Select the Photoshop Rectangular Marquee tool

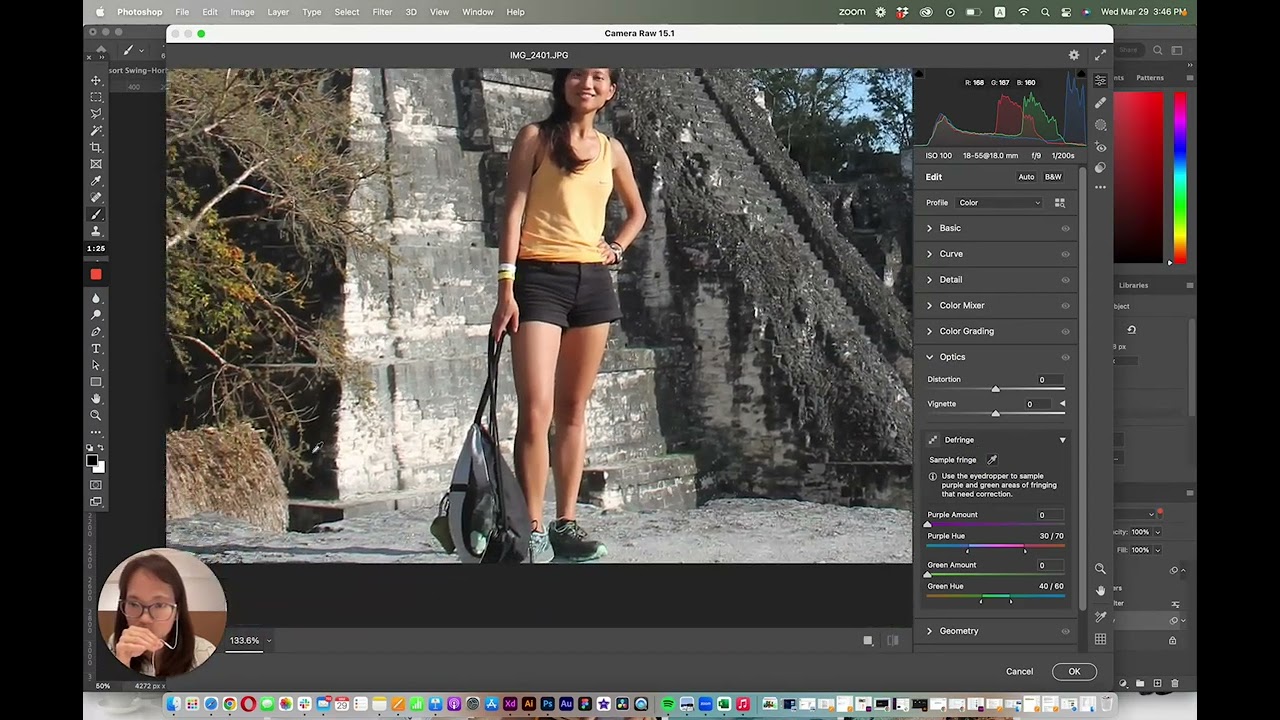(96, 97)
